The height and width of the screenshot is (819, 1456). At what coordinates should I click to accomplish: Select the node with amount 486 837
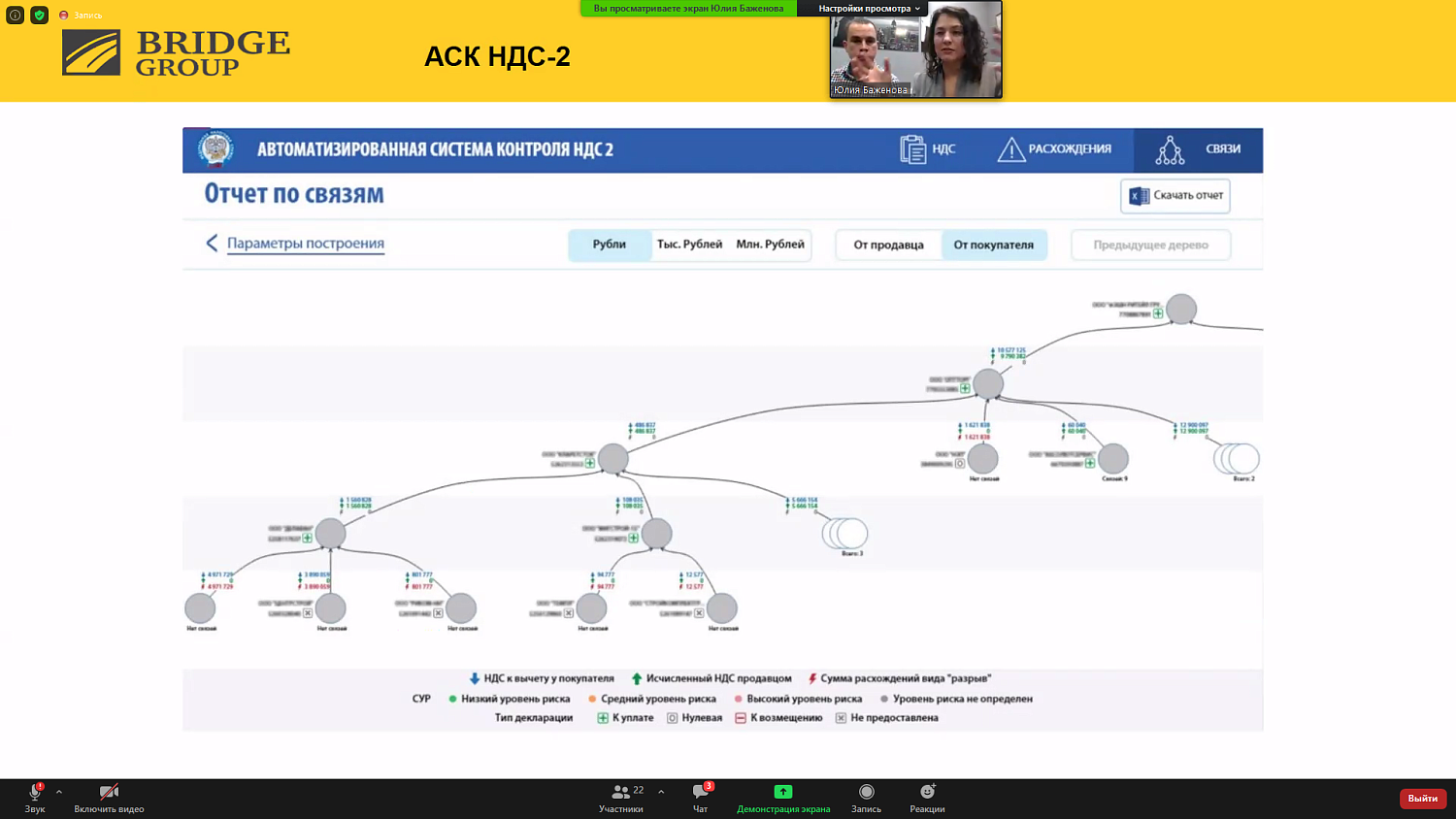pos(613,459)
